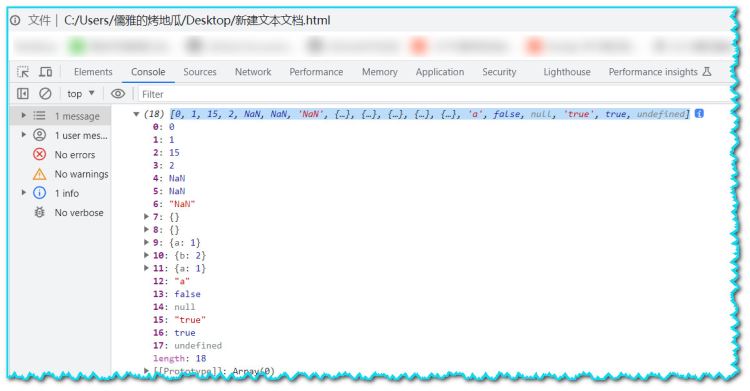Open live expression eye icon
Screen dimensions: 750x391
coord(118,94)
